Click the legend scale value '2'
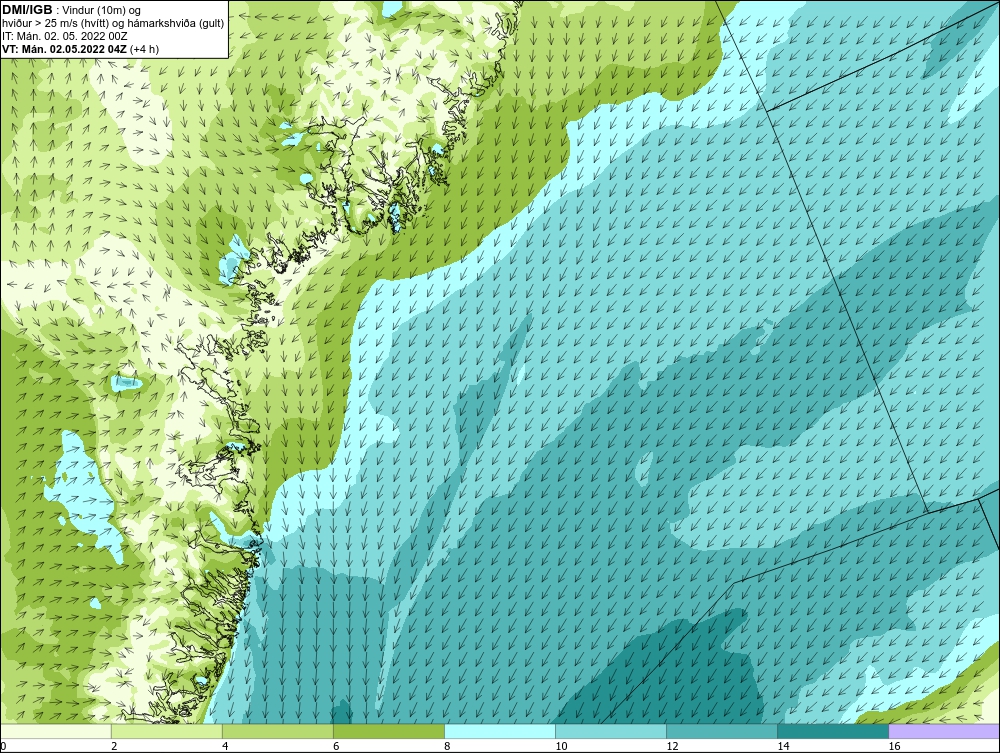Screen dimensions: 1000x753 [114, 746]
